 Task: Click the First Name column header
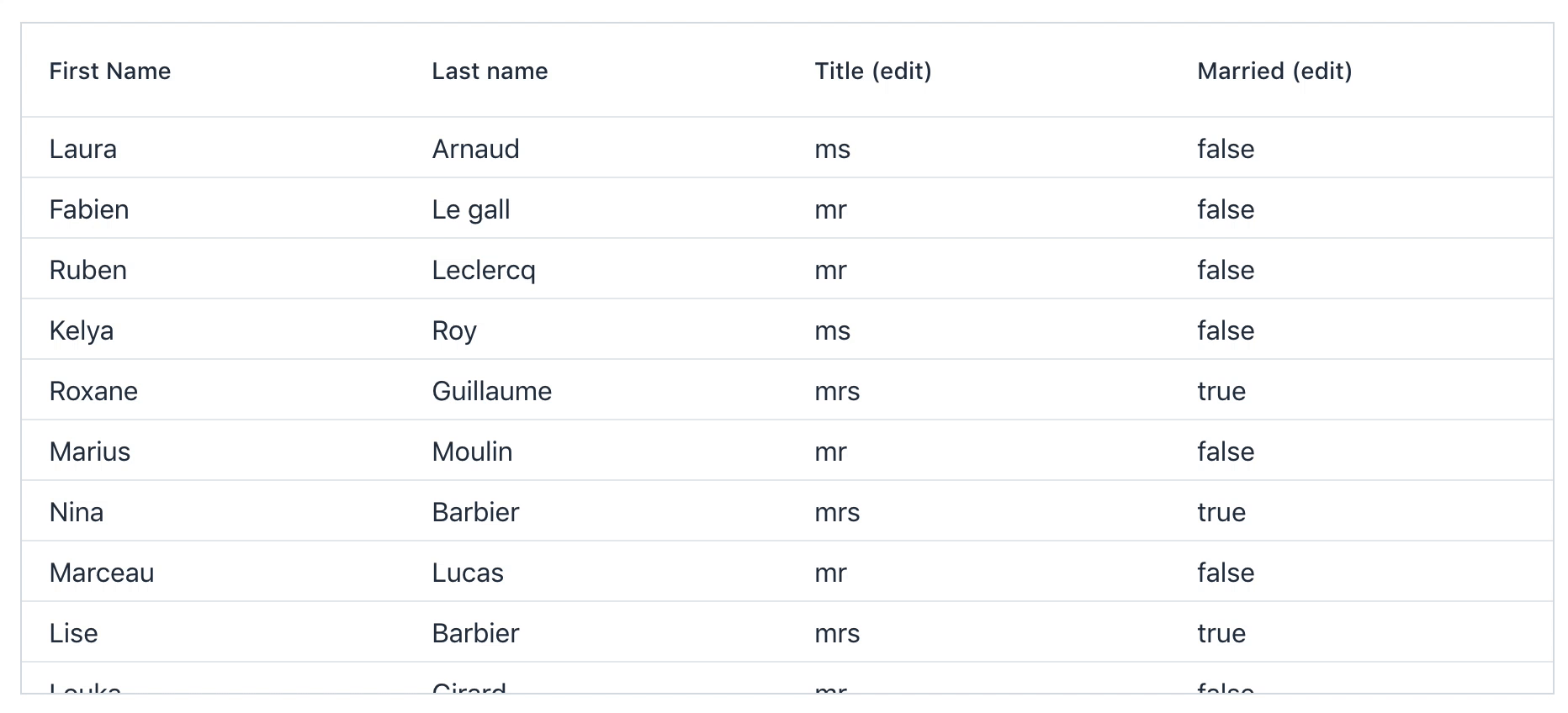110,71
